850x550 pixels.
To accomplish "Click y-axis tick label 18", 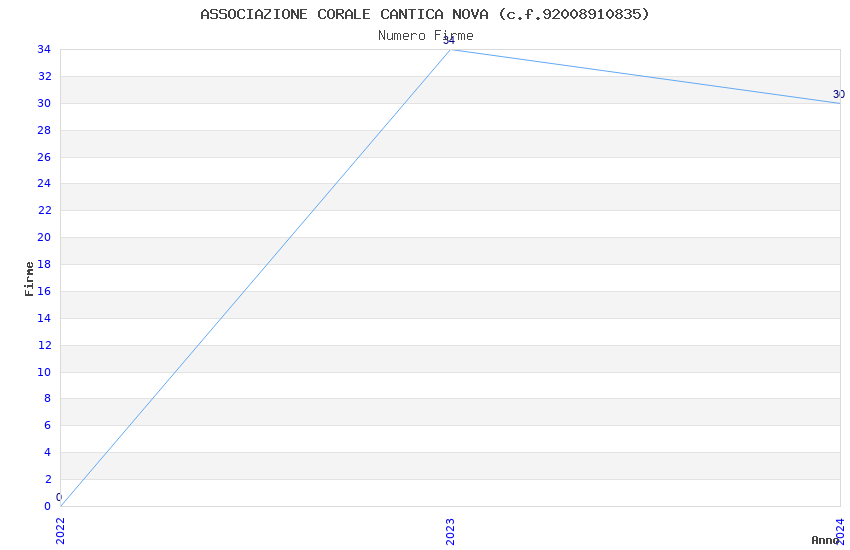I will point(44,264).
